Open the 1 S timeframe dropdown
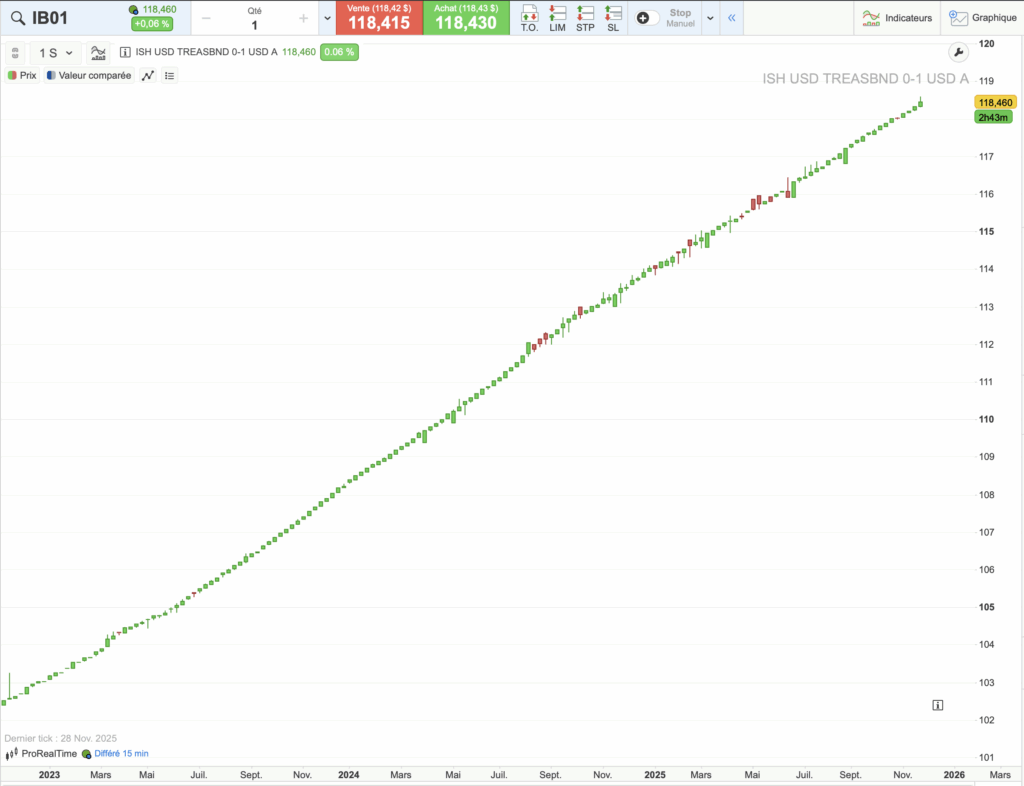The height and width of the screenshot is (786, 1024). coord(54,53)
